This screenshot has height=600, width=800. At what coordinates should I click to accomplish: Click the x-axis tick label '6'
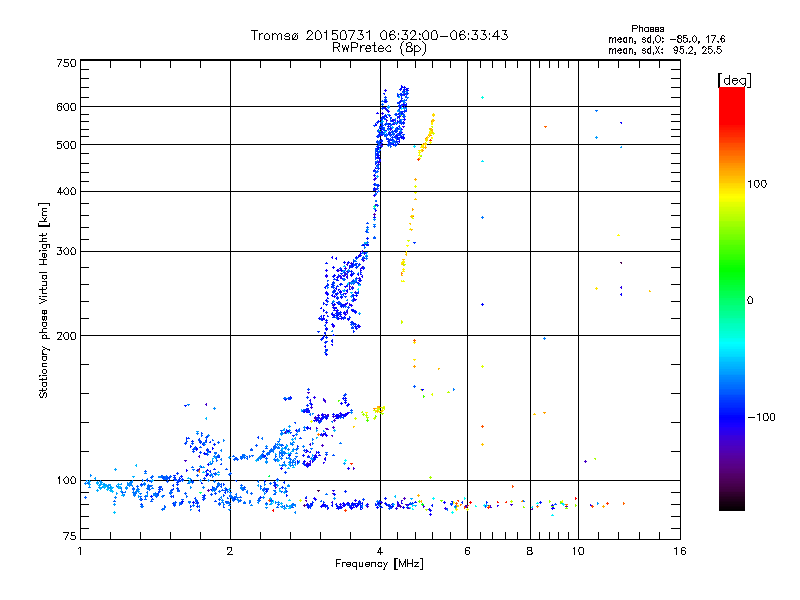(467, 551)
